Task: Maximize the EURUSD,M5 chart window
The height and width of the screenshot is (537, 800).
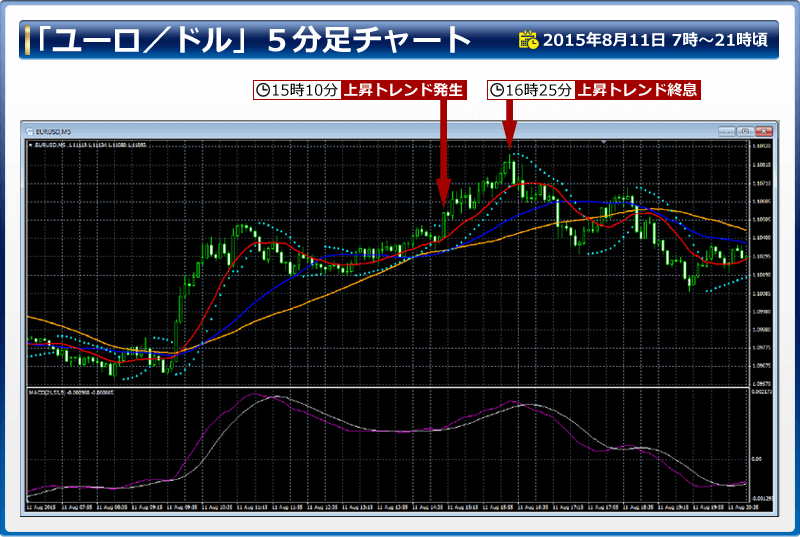Action: [744, 131]
